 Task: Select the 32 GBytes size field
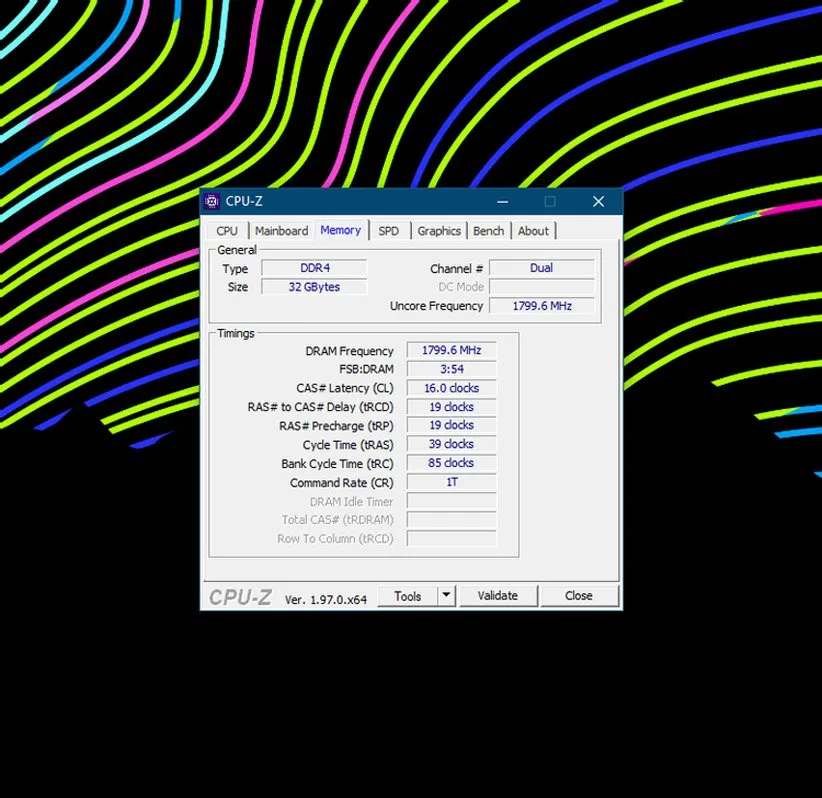pyautogui.click(x=314, y=287)
